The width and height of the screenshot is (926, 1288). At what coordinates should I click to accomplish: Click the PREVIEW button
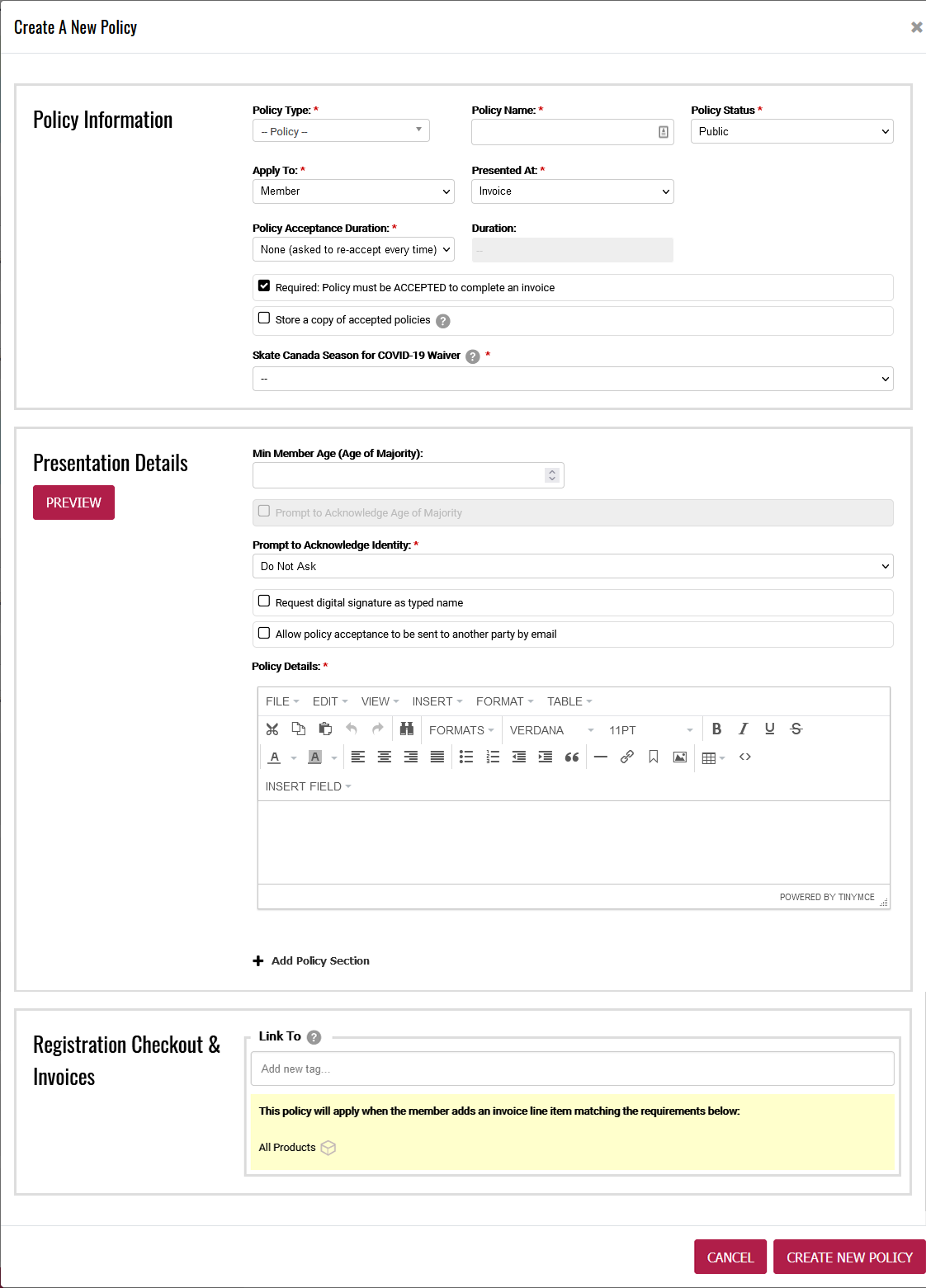tap(73, 502)
